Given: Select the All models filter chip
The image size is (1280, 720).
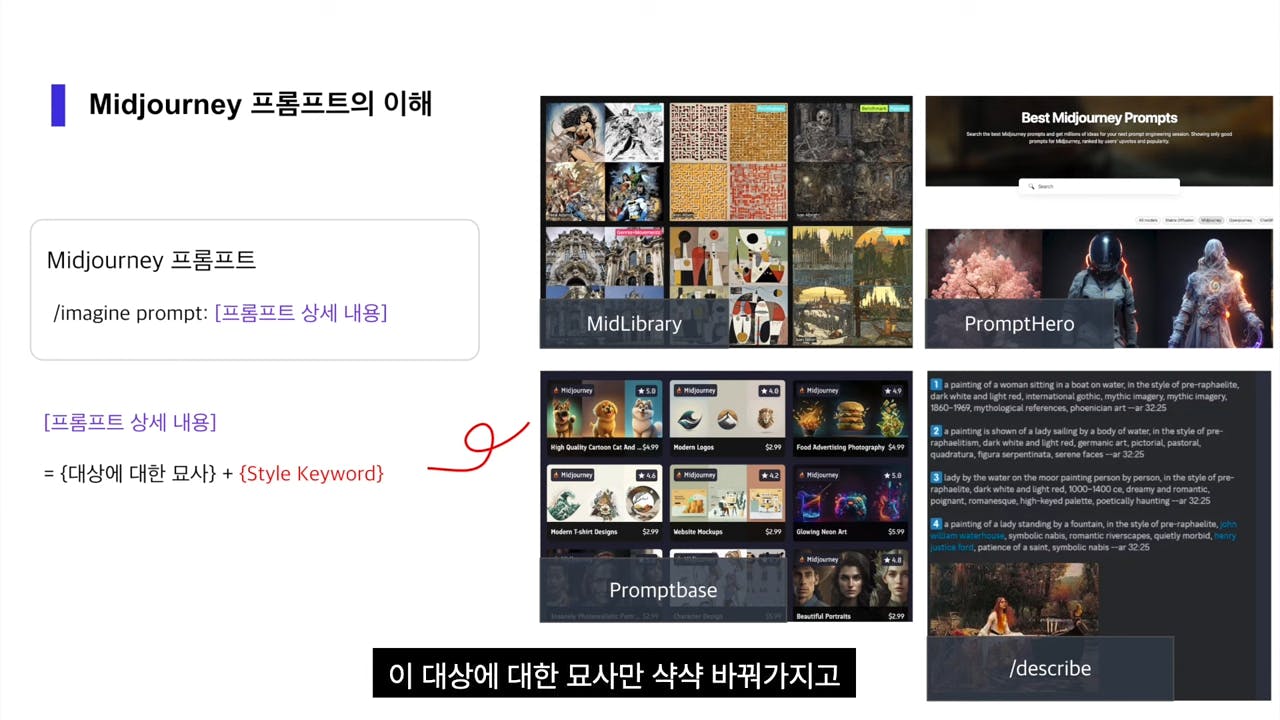Looking at the screenshot, I should pos(1148,220).
